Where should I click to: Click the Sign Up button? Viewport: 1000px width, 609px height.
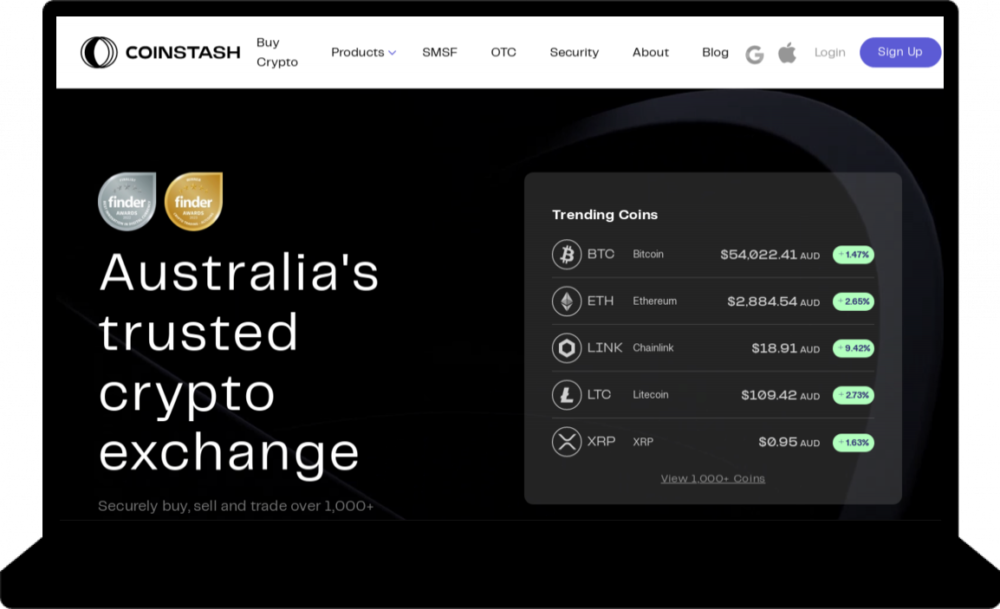pyautogui.click(x=900, y=52)
